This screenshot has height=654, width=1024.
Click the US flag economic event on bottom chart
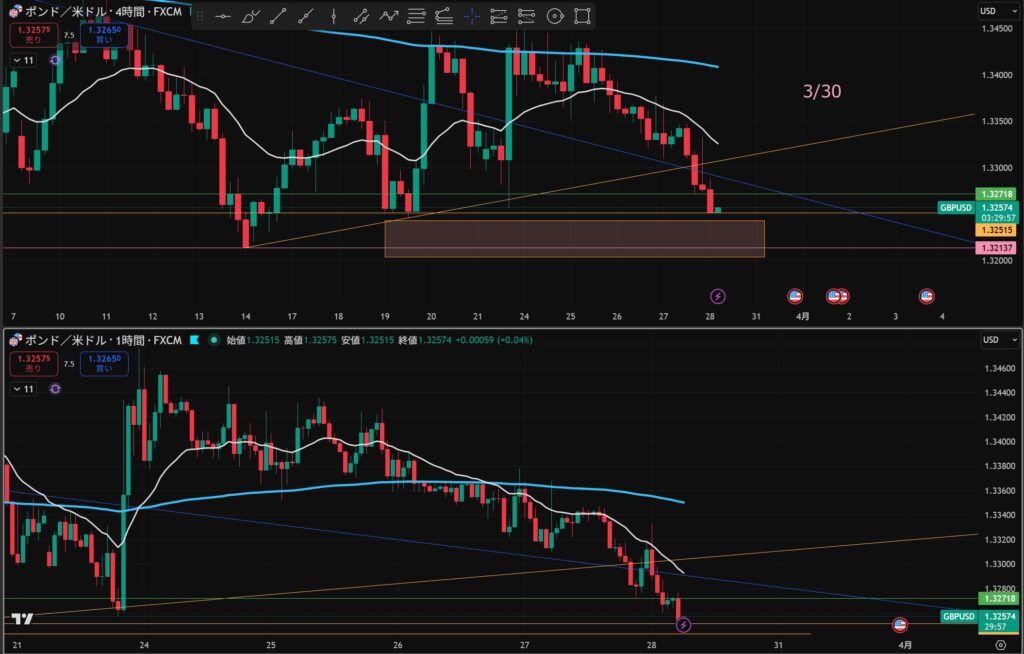(900, 625)
